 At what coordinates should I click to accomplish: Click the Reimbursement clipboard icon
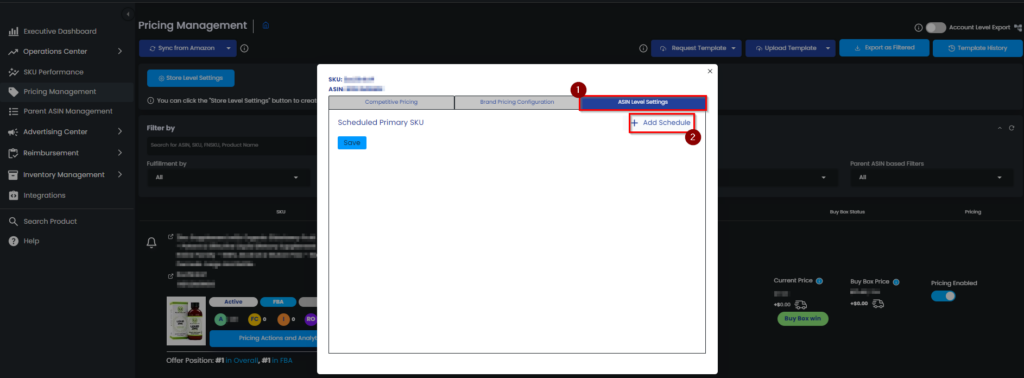tap(13, 153)
